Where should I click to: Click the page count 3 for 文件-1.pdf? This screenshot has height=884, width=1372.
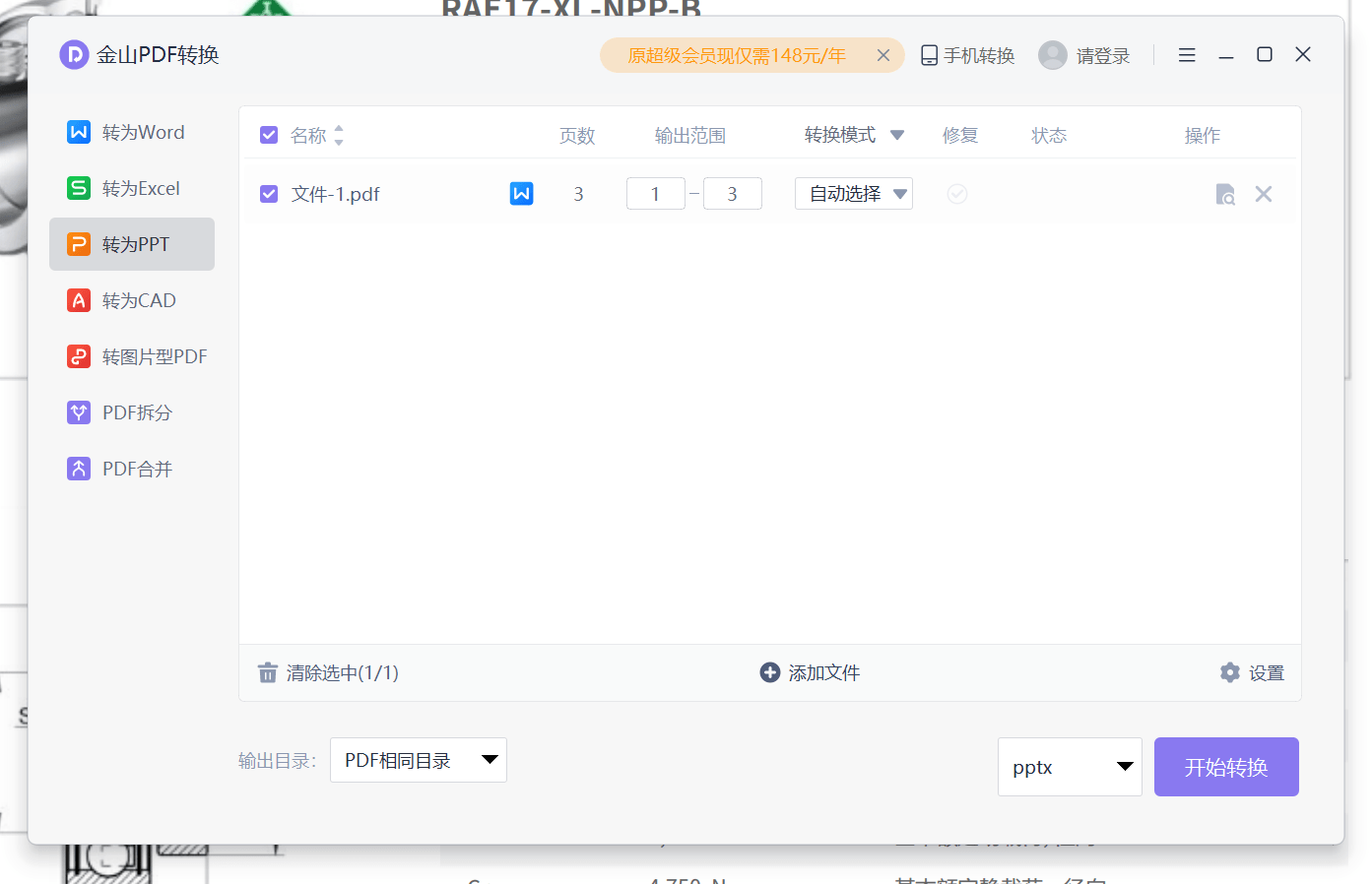click(x=579, y=195)
